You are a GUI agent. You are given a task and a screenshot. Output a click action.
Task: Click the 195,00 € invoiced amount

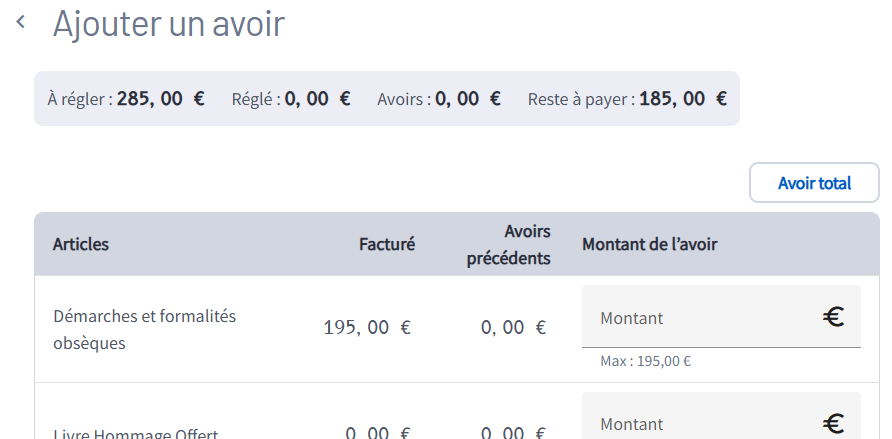[x=367, y=327]
